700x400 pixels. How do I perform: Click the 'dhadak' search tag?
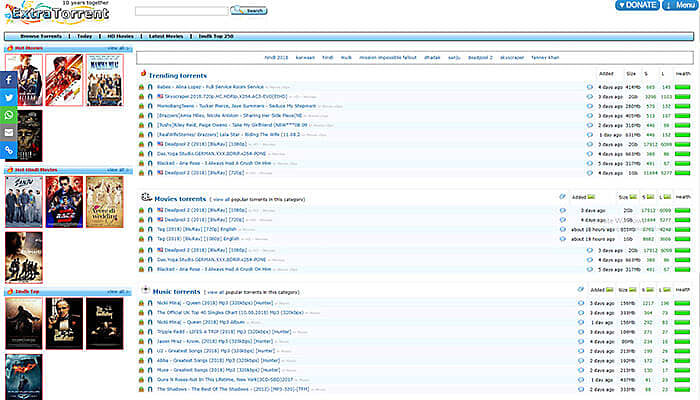[x=432, y=58]
